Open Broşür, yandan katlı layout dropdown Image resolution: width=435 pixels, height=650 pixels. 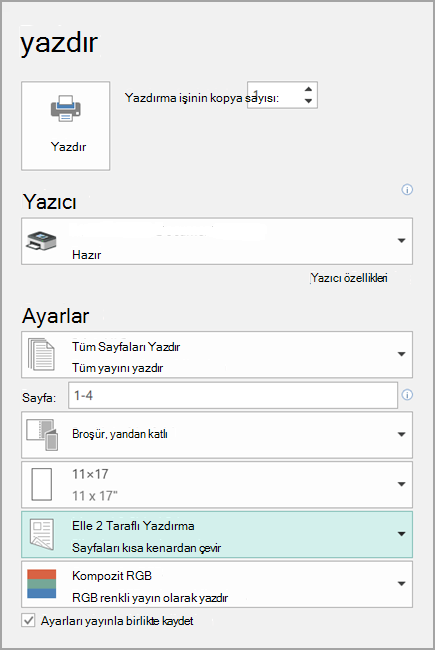pyautogui.click(x=217, y=435)
